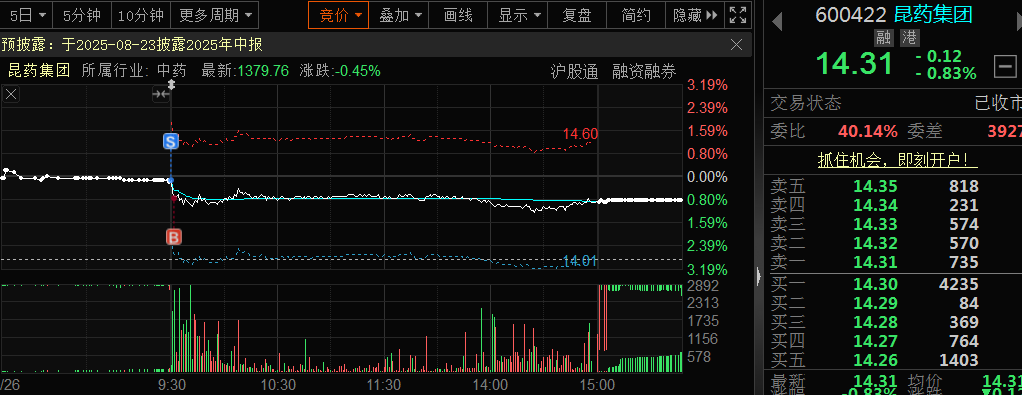Click the 昆药集团 name in chart header
The image size is (1022, 395).
click(x=38, y=70)
